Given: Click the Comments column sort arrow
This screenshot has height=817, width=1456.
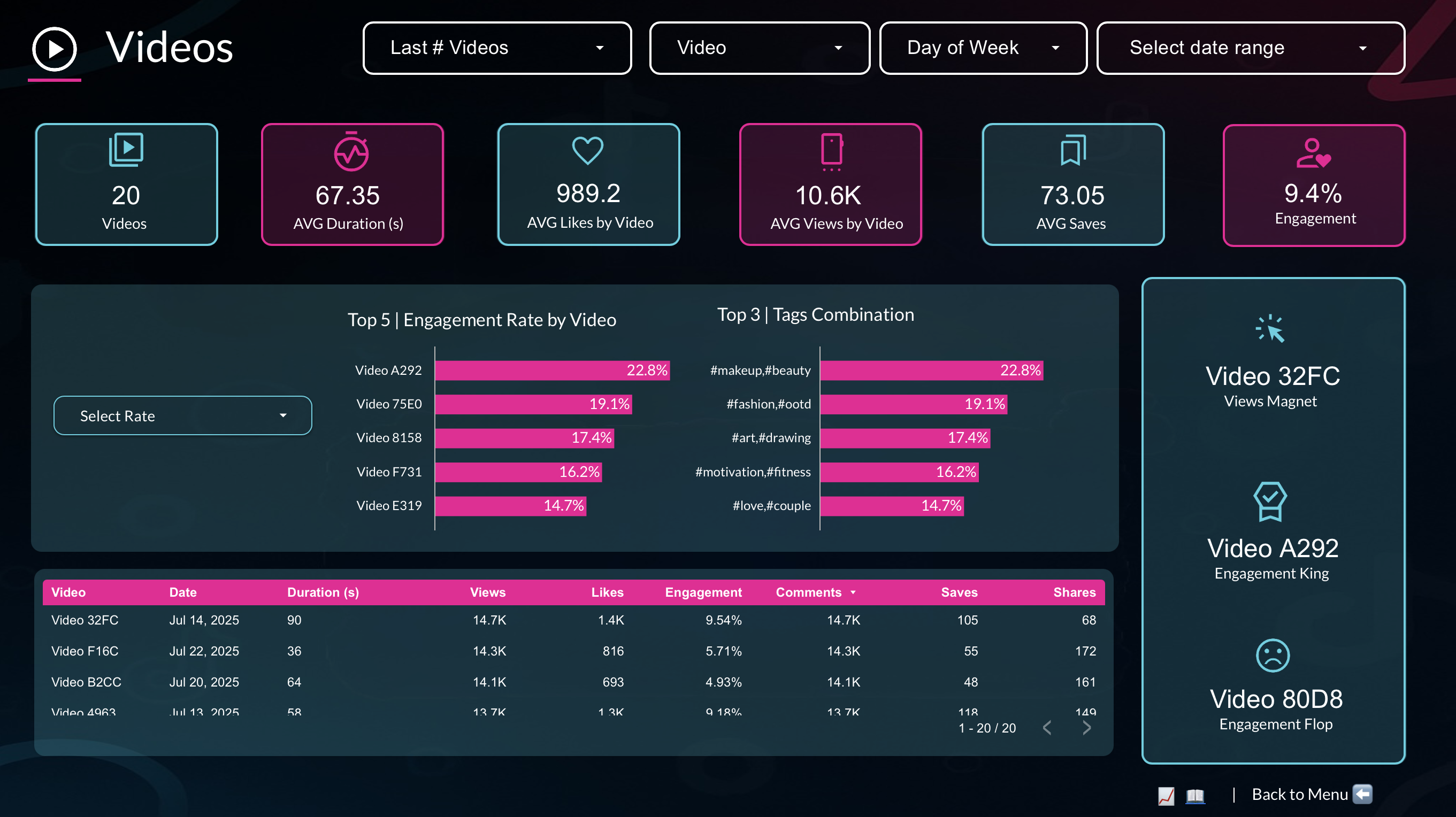Looking at the screenshot, I should [x=853, y=592].
